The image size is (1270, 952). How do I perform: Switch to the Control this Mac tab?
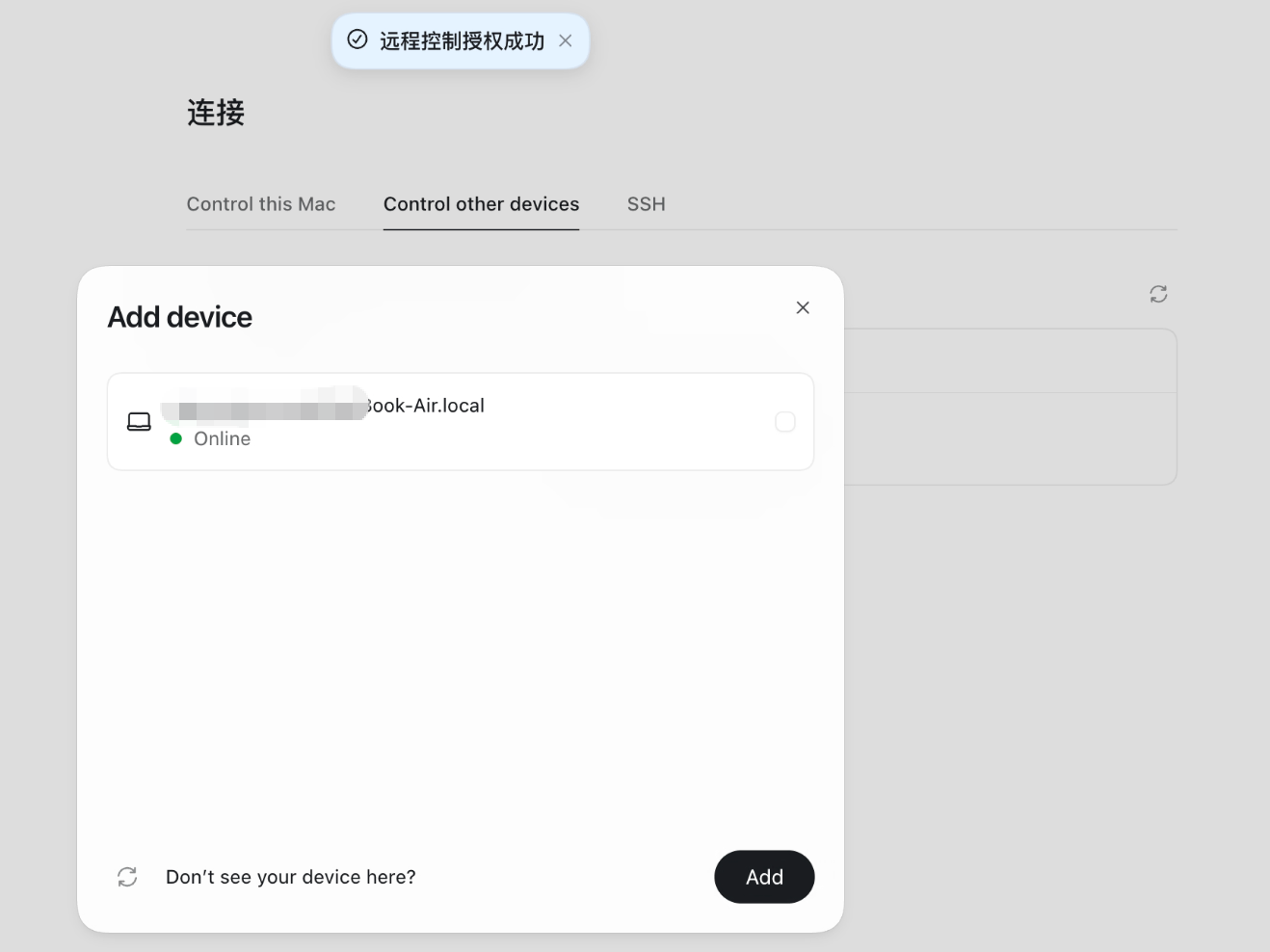(261, 204)
